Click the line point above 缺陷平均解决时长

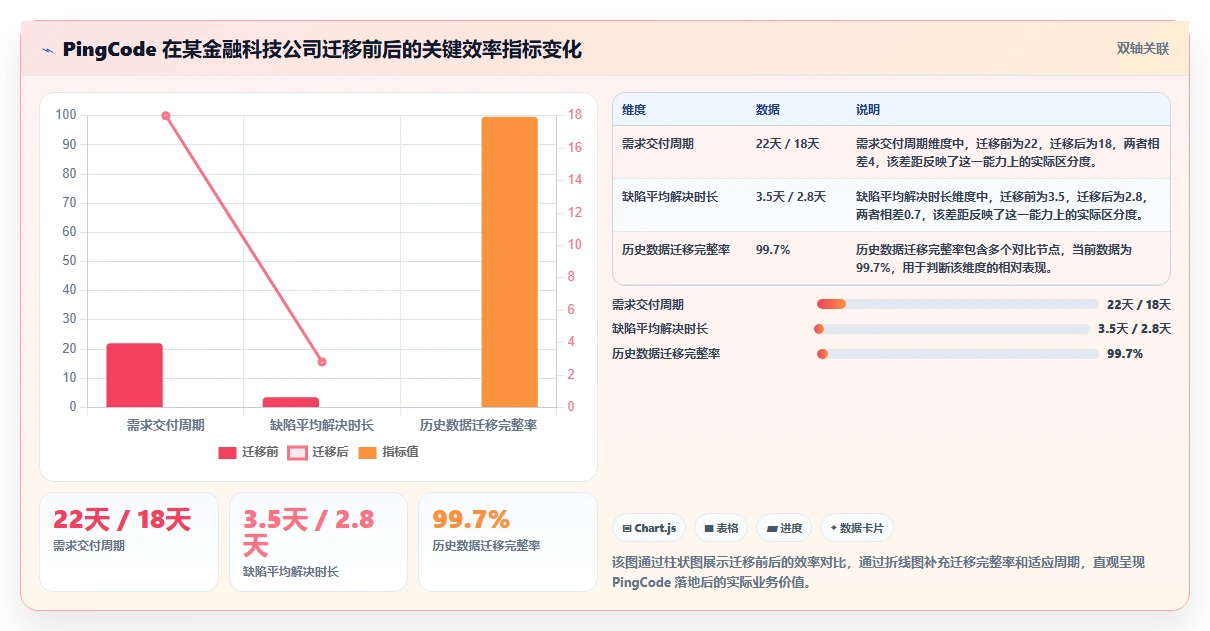click(322, 362)
